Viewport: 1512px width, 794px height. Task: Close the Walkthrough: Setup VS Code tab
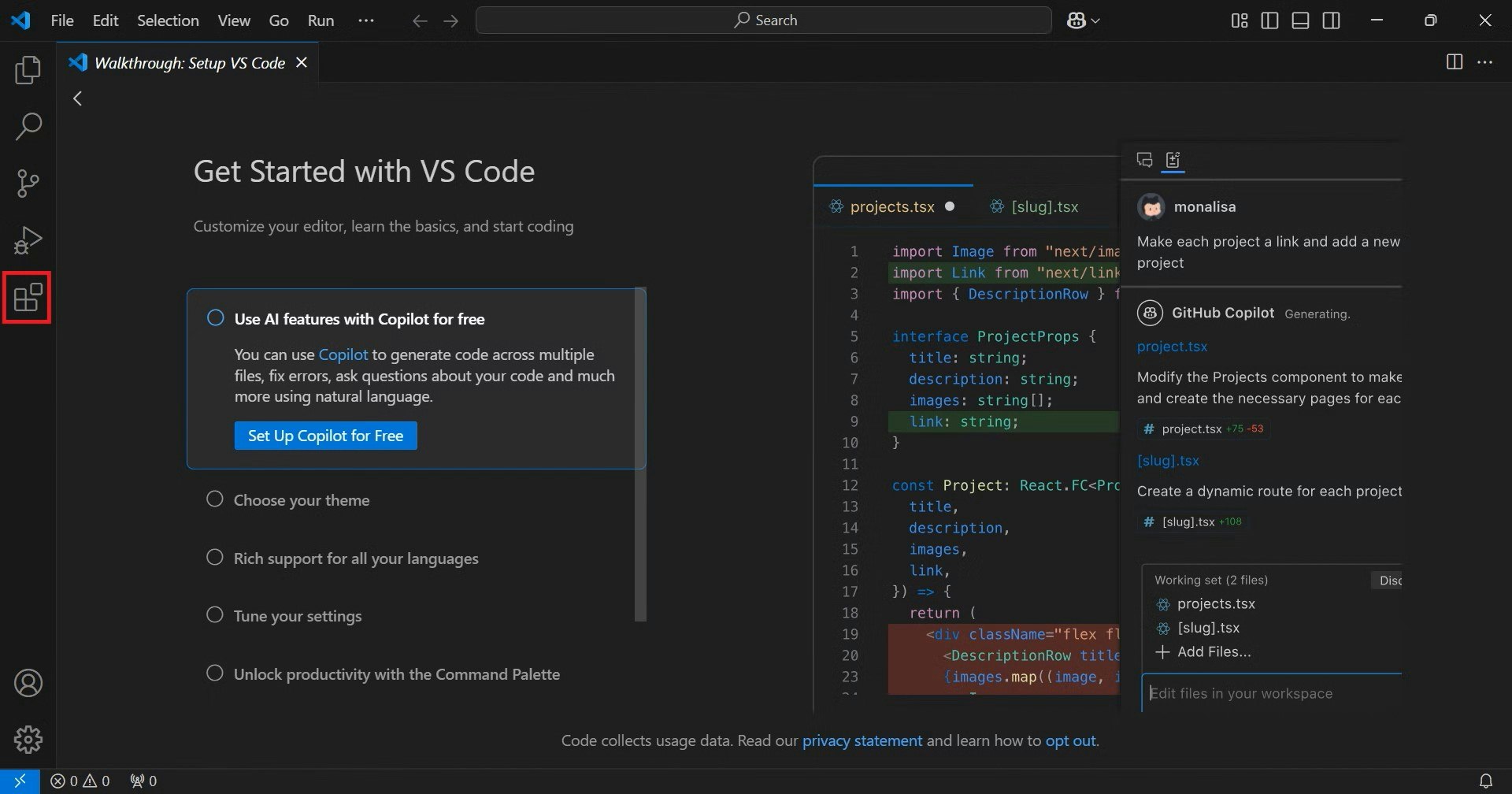301,62
